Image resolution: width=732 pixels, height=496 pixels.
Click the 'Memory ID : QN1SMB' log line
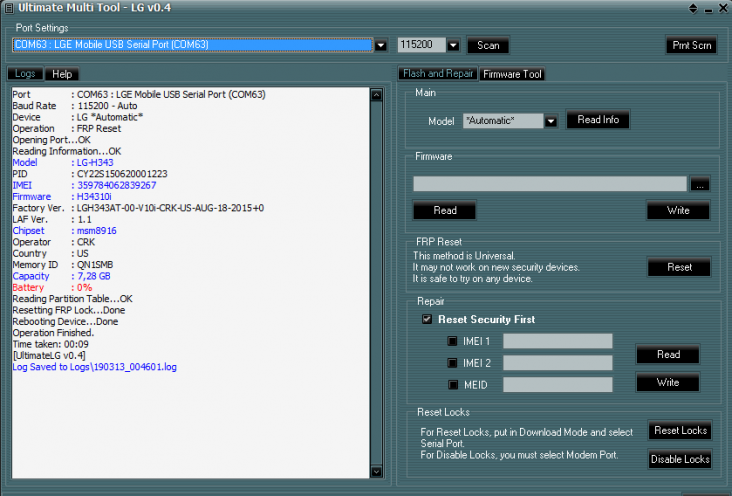pyautogui.click(x=63, y=265)
